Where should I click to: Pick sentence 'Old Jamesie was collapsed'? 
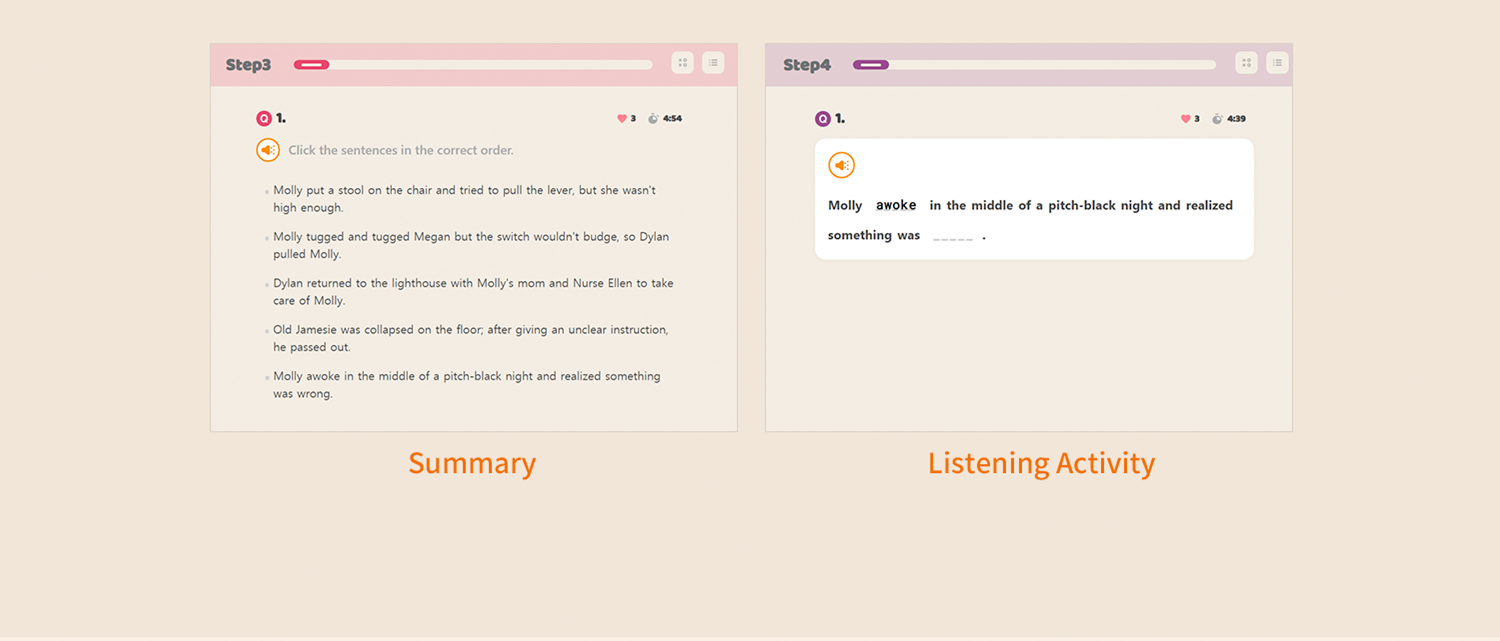point(470,338)
